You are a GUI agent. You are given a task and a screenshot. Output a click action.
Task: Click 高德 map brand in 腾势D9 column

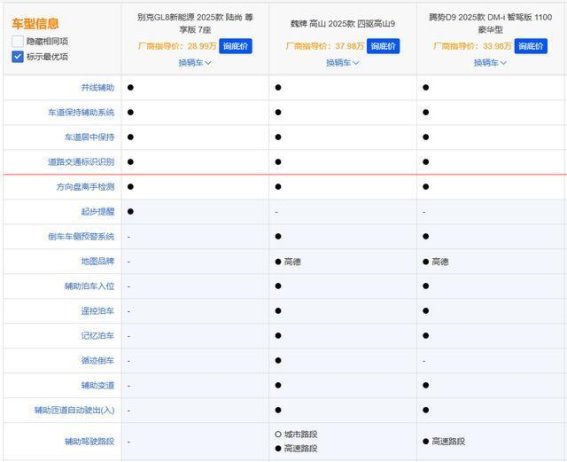point(440,261)
